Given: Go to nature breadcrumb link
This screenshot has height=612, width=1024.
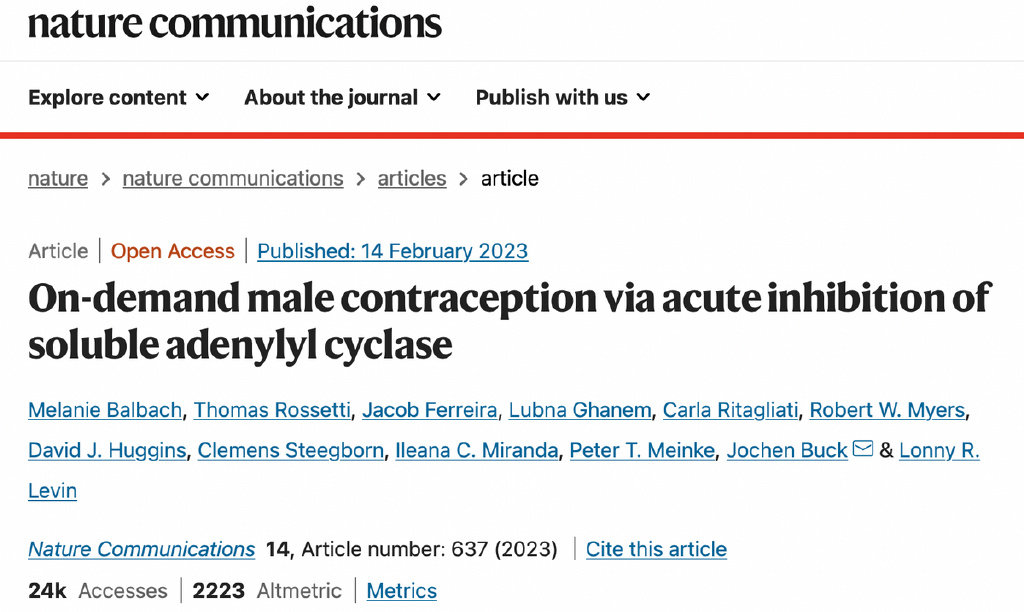Looking at the screenshot, I should 58,179.
